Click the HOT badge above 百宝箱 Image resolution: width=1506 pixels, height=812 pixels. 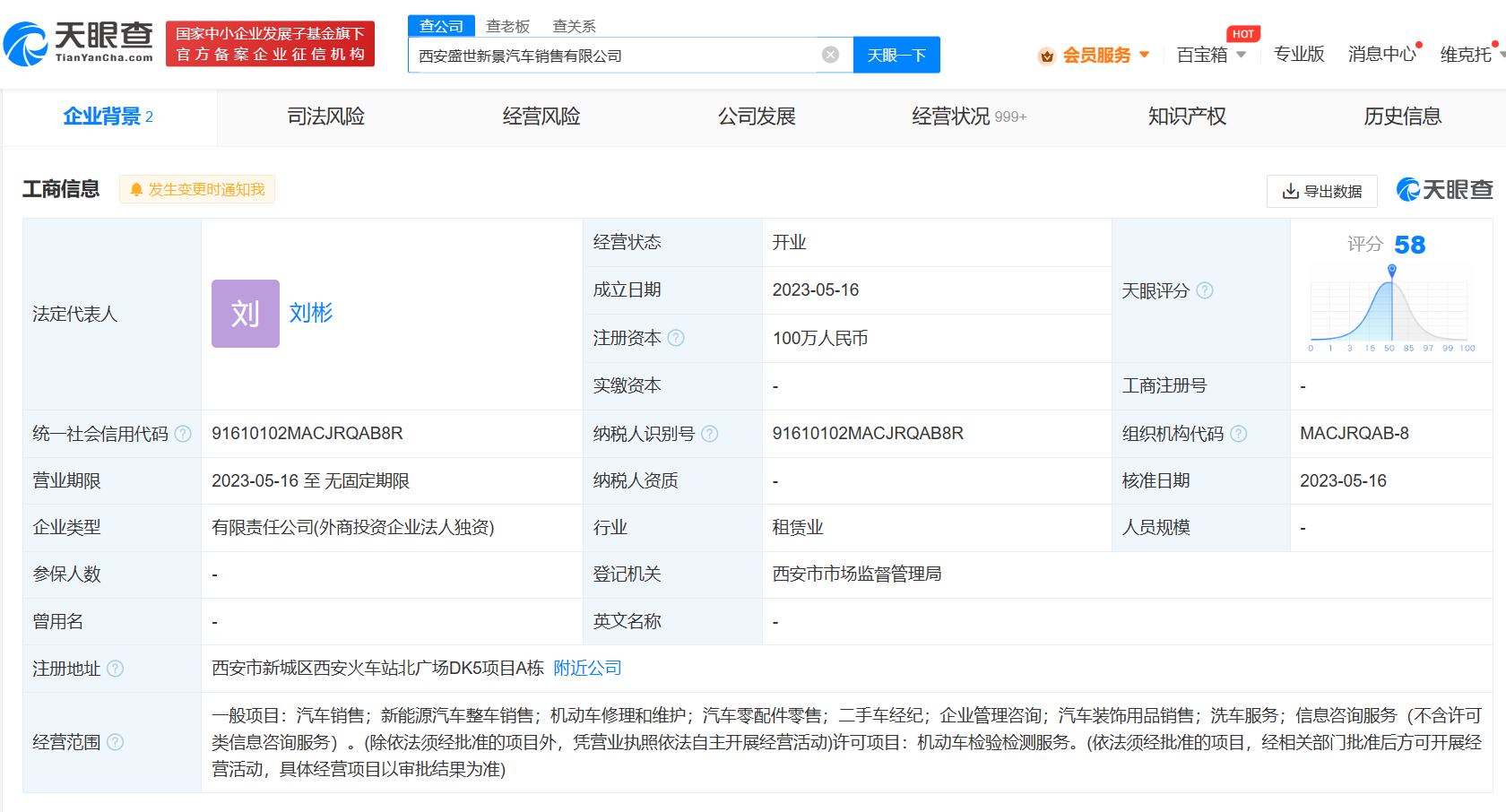(1243, 34)
